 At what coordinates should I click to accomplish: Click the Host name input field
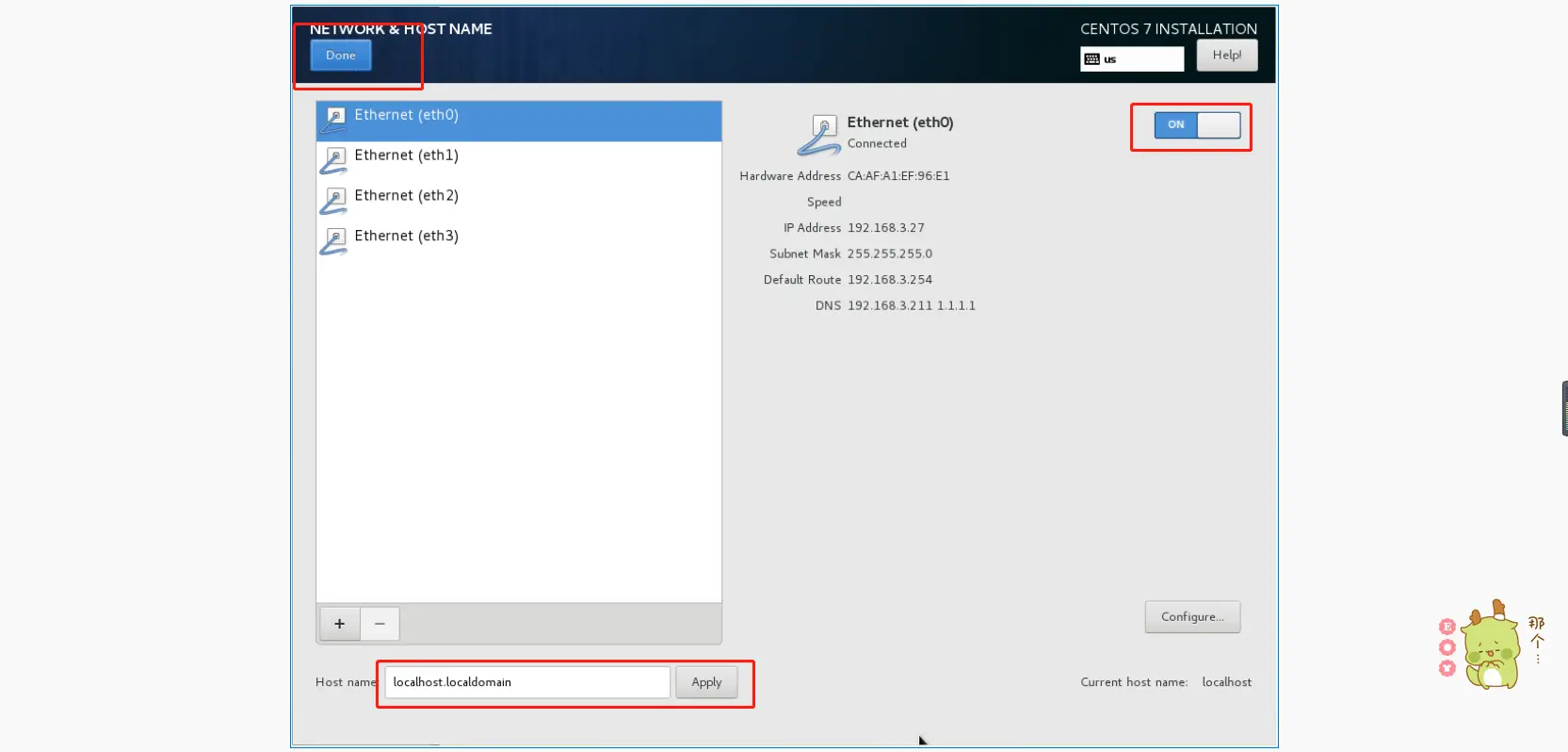coord(527,682)
